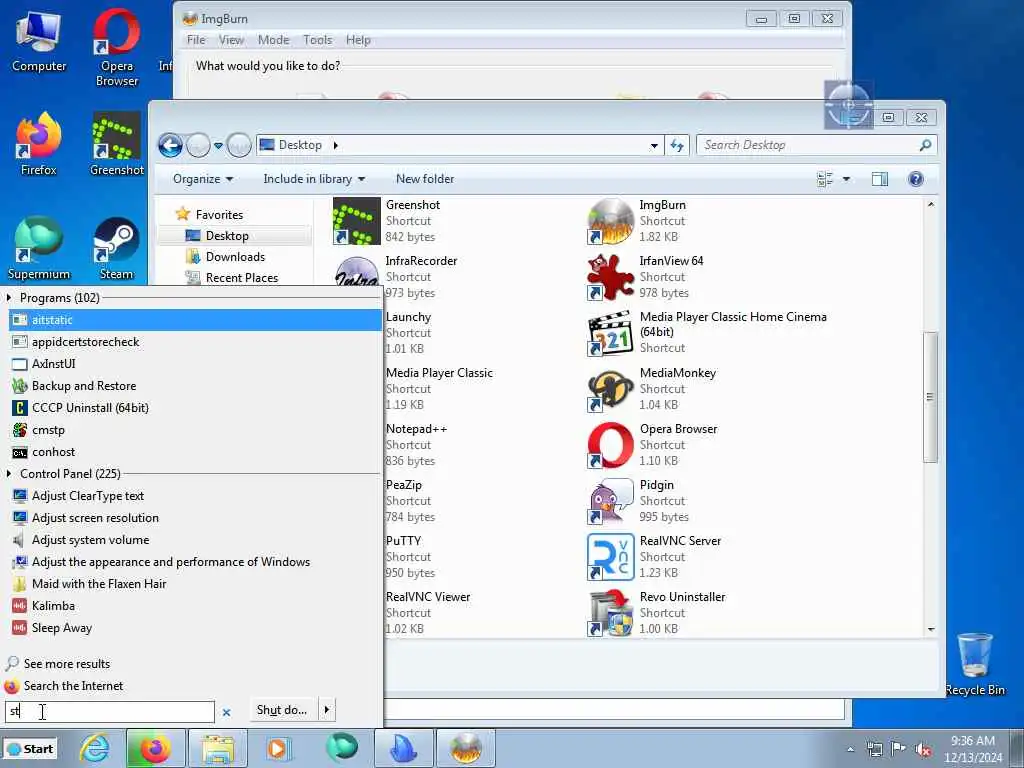The image size is (1024, 768).
Task: Click See more results link
Action: pos(67,664)
